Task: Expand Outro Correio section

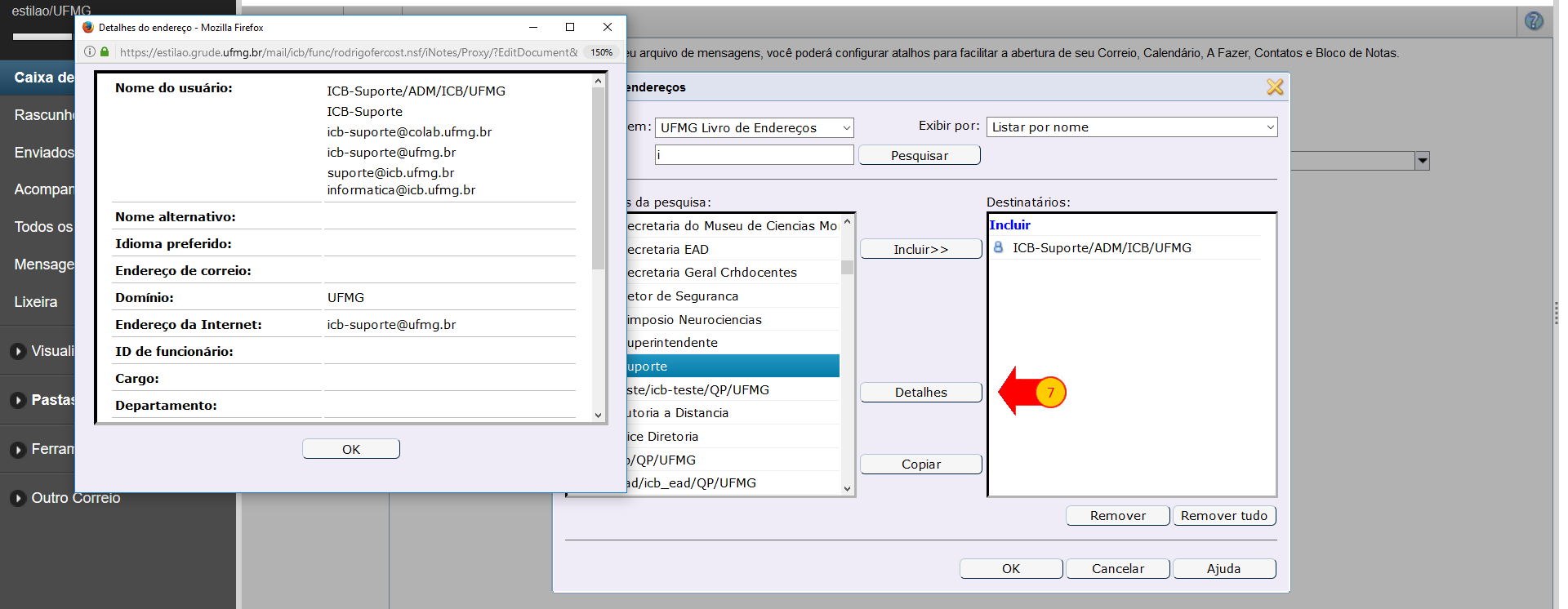Action: point(18,499)
